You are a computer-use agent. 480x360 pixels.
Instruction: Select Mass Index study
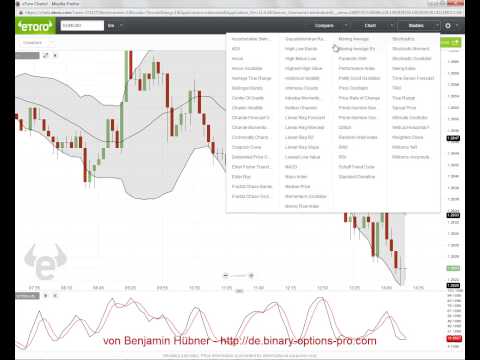pyautogui.click(x=296, y=177)
